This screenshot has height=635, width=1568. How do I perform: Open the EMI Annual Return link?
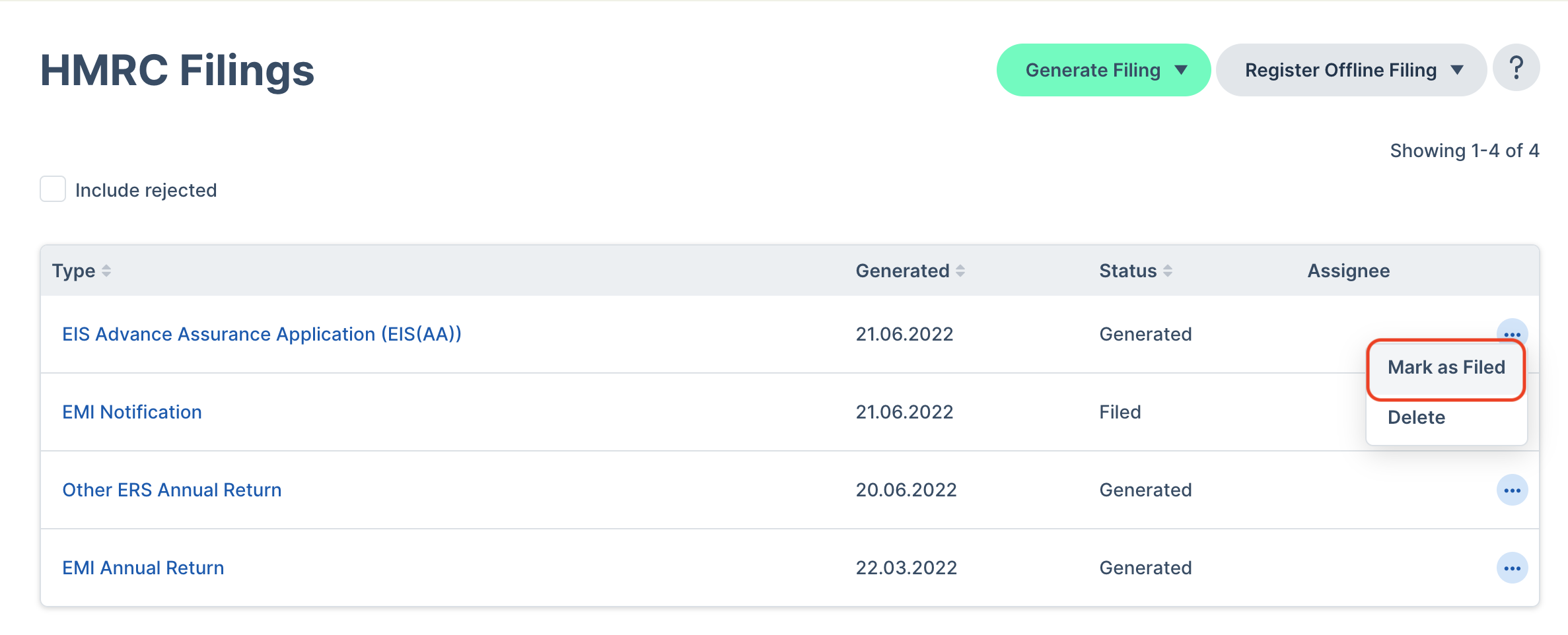coord(143,568)
